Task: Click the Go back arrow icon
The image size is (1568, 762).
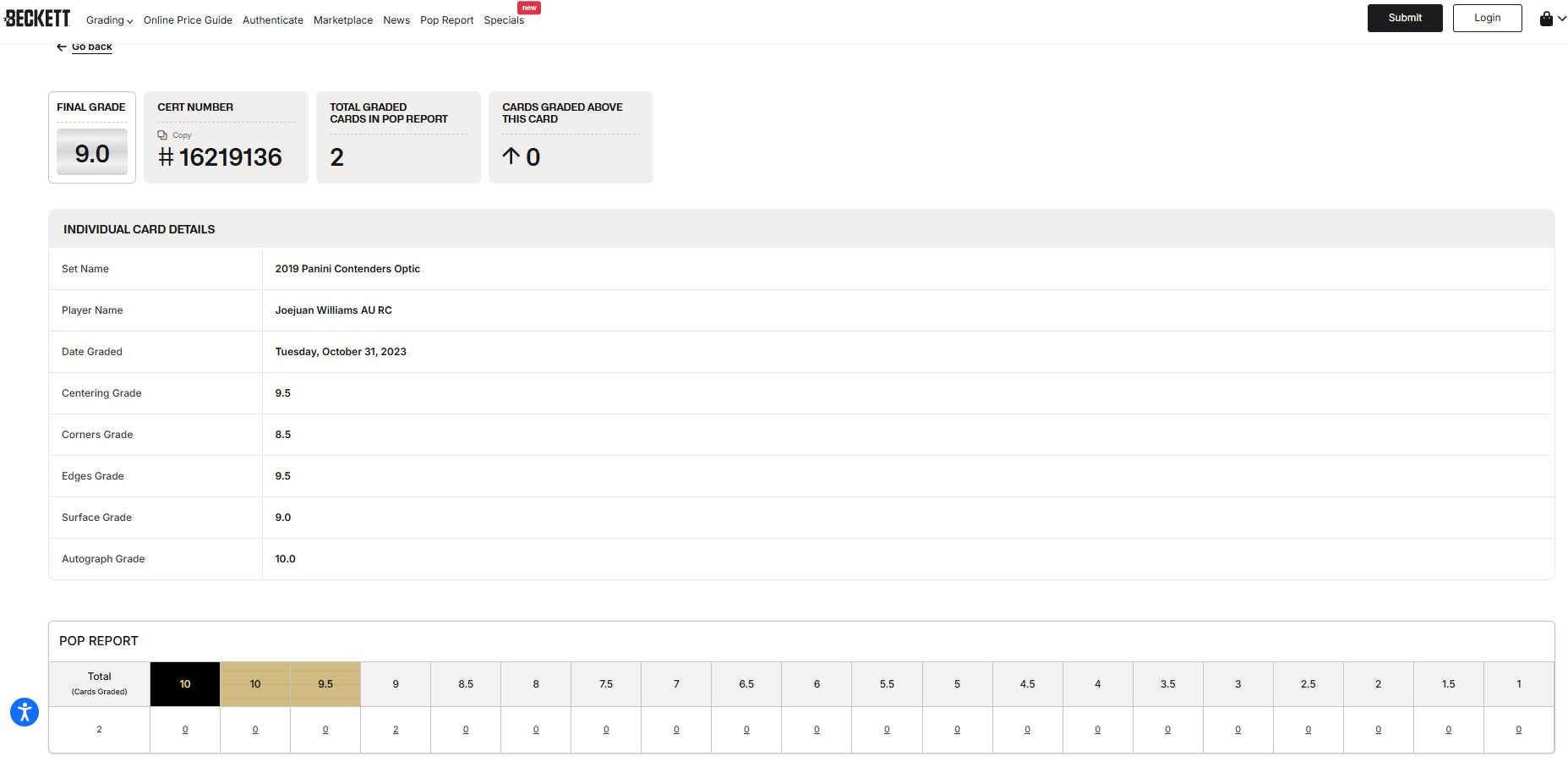Action: [61, 47]
